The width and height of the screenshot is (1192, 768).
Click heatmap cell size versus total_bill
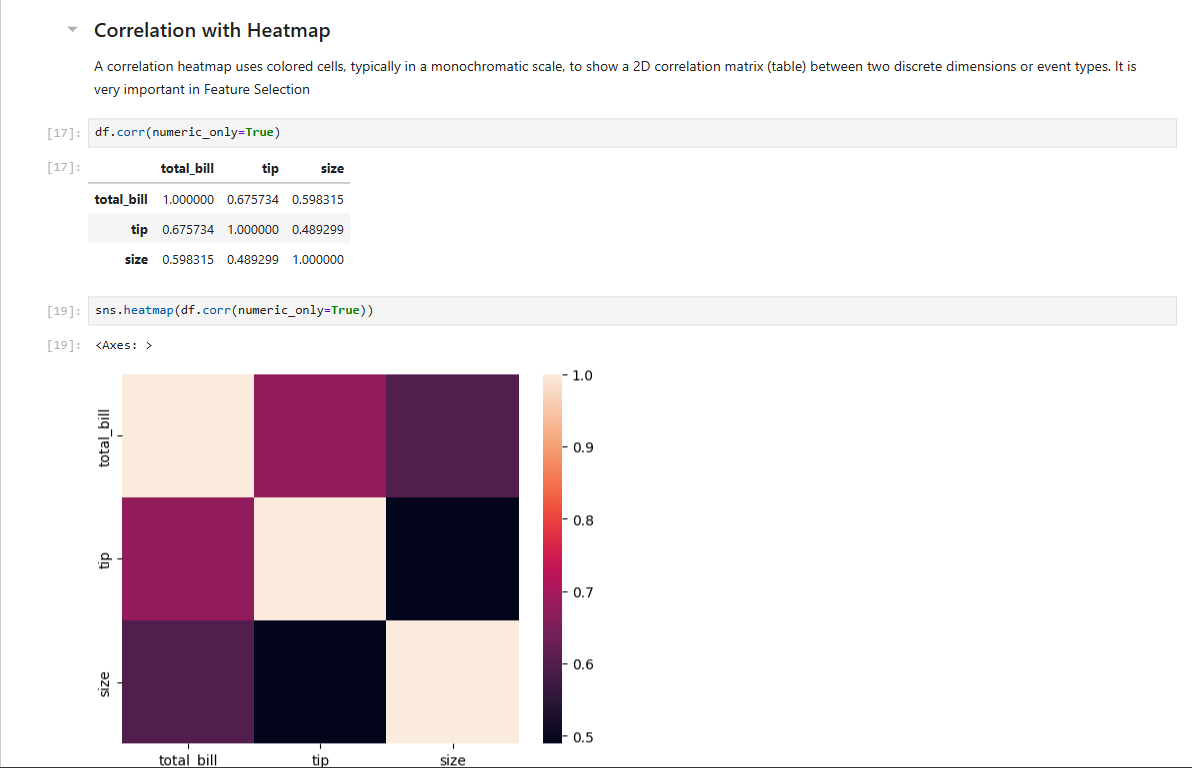(x=188, y=682)
